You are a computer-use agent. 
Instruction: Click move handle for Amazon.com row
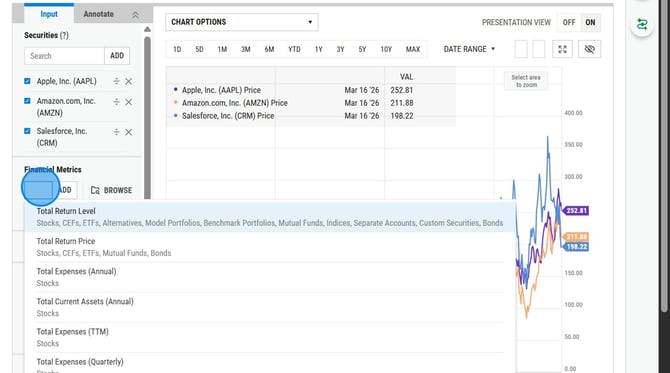tap(116, 102)
